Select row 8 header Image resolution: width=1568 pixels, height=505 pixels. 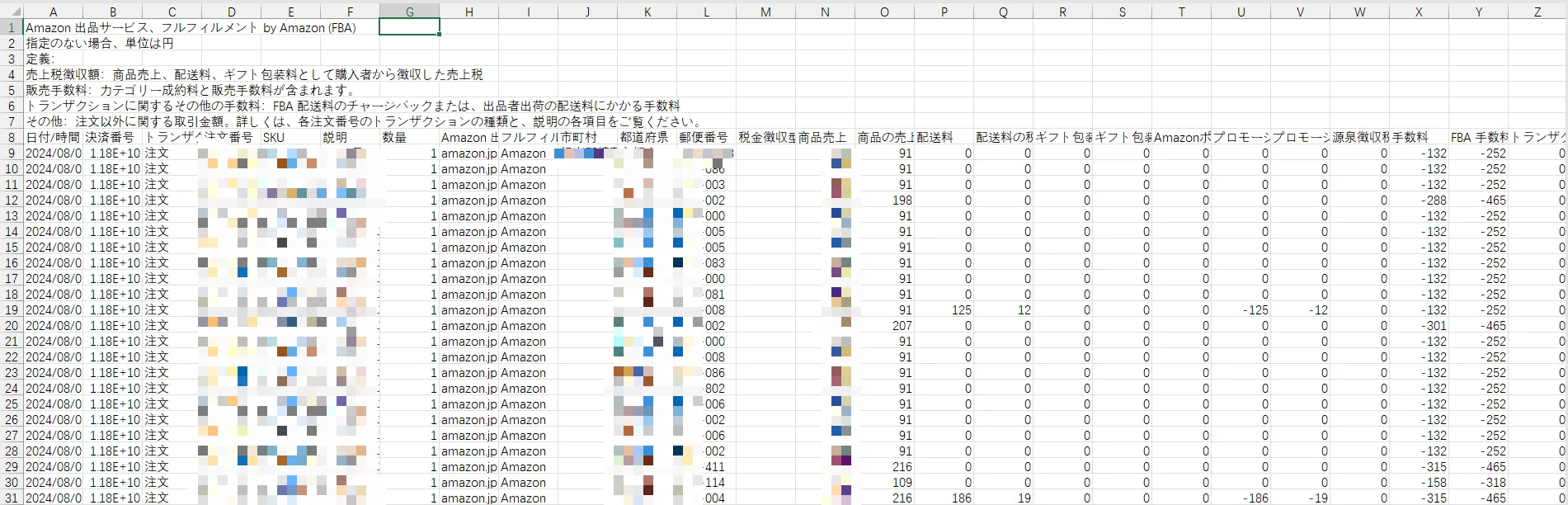[x=12, y=138]
